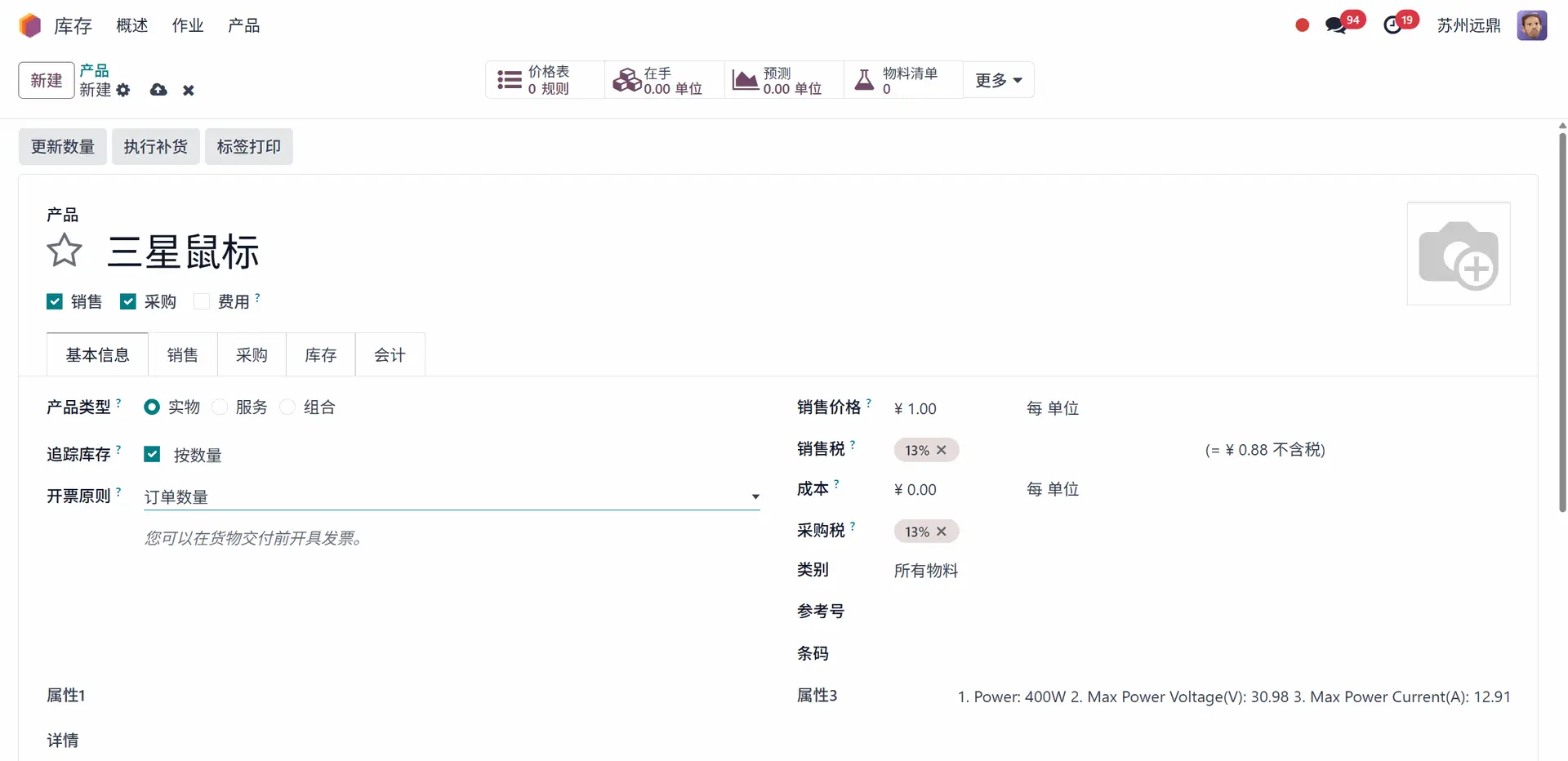The height and width of the screenshot is (761, 1568).
Task: Save record with cloud upload icon
Action: (x=158, y=90)
